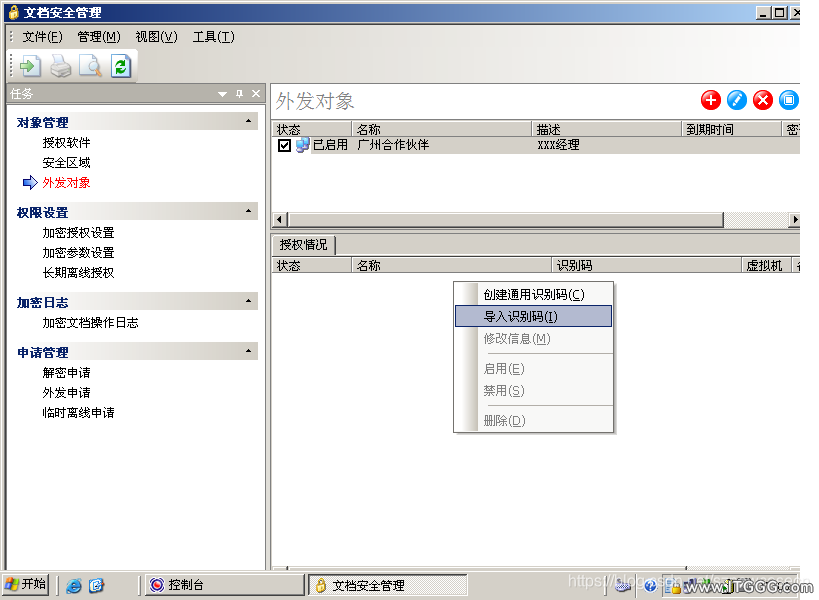
Task: Select 广州合作伙伴 cell text
Action: (x=393, y=145)
